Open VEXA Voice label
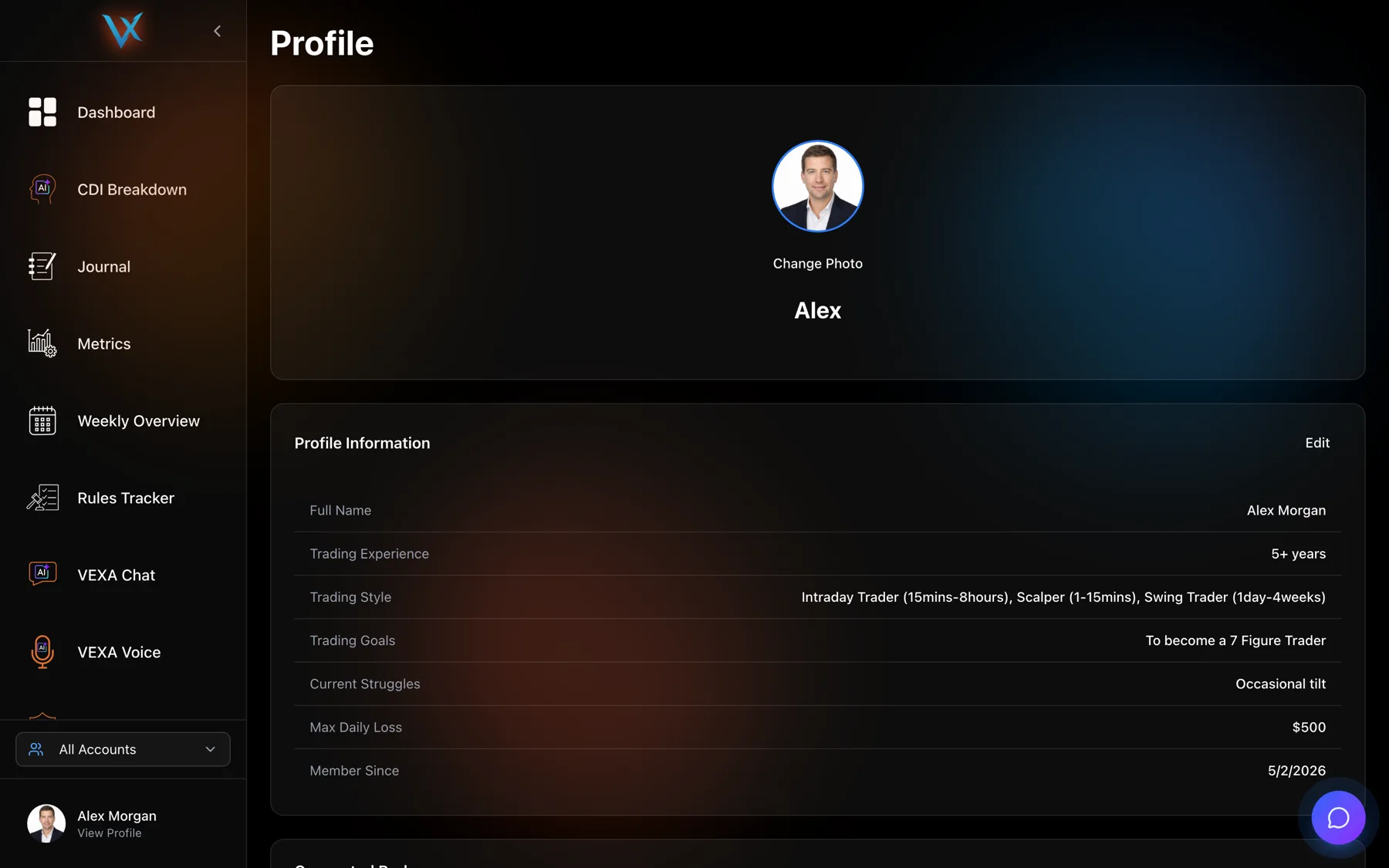Image resolution: width=1389 pixels, height=868 pixels. (x=120, y=653)
